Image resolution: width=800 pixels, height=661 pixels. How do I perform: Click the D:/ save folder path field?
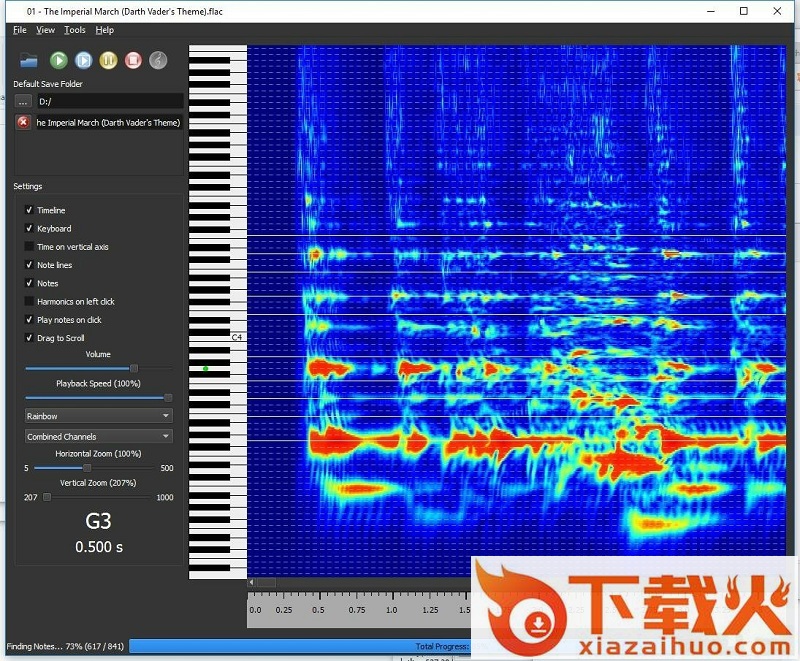pyautogui.click(x=110, y=101)
